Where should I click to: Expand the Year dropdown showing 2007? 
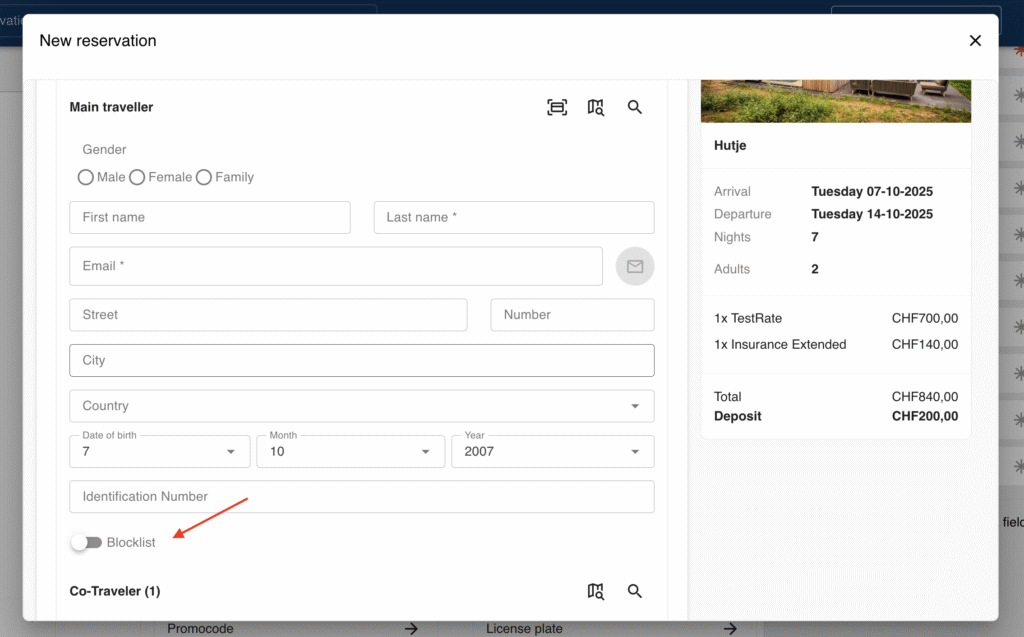coord(552,451)
